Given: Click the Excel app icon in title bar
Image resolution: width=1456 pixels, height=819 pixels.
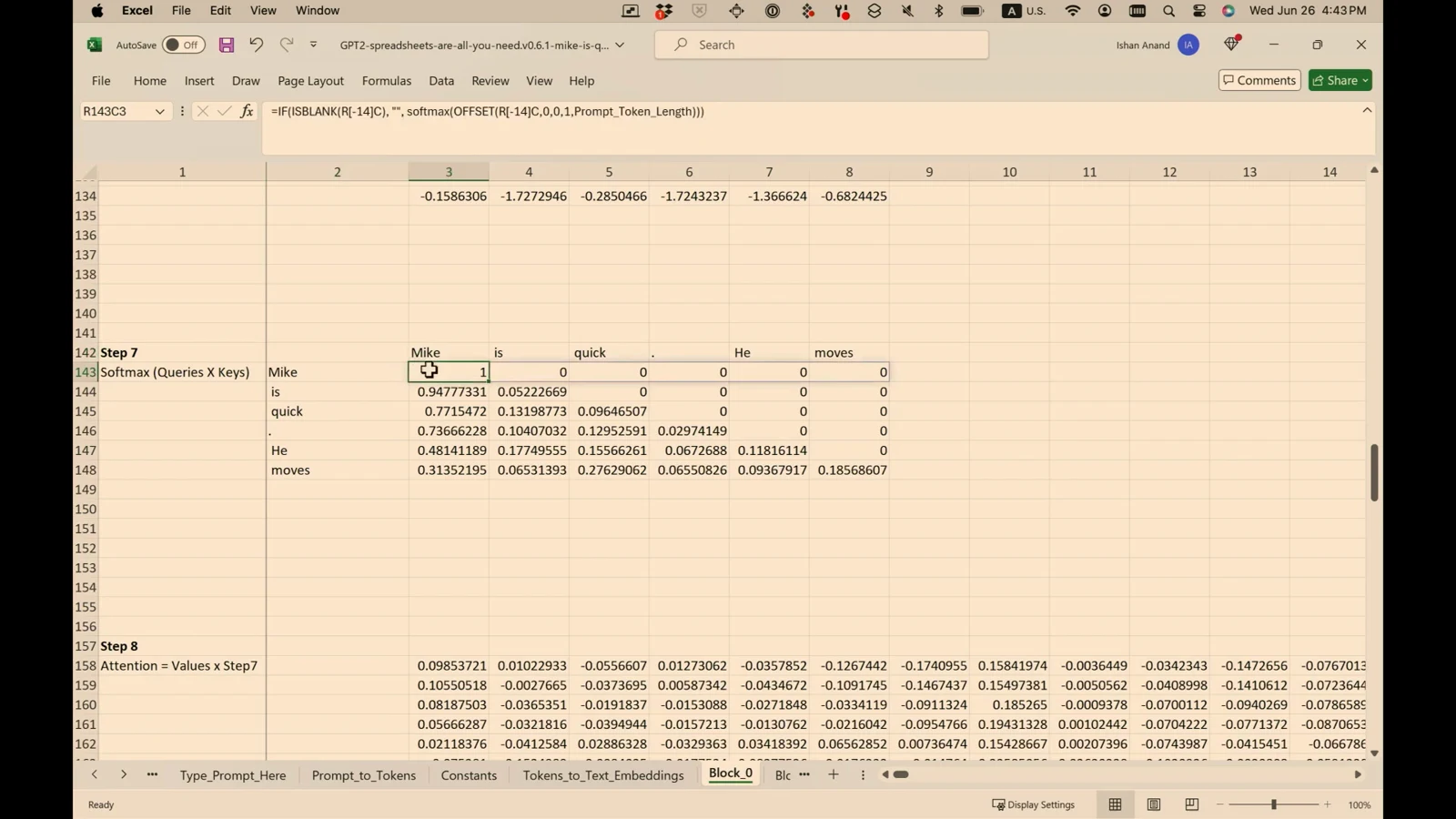Looking at the screenshot, I should (94, 45).
